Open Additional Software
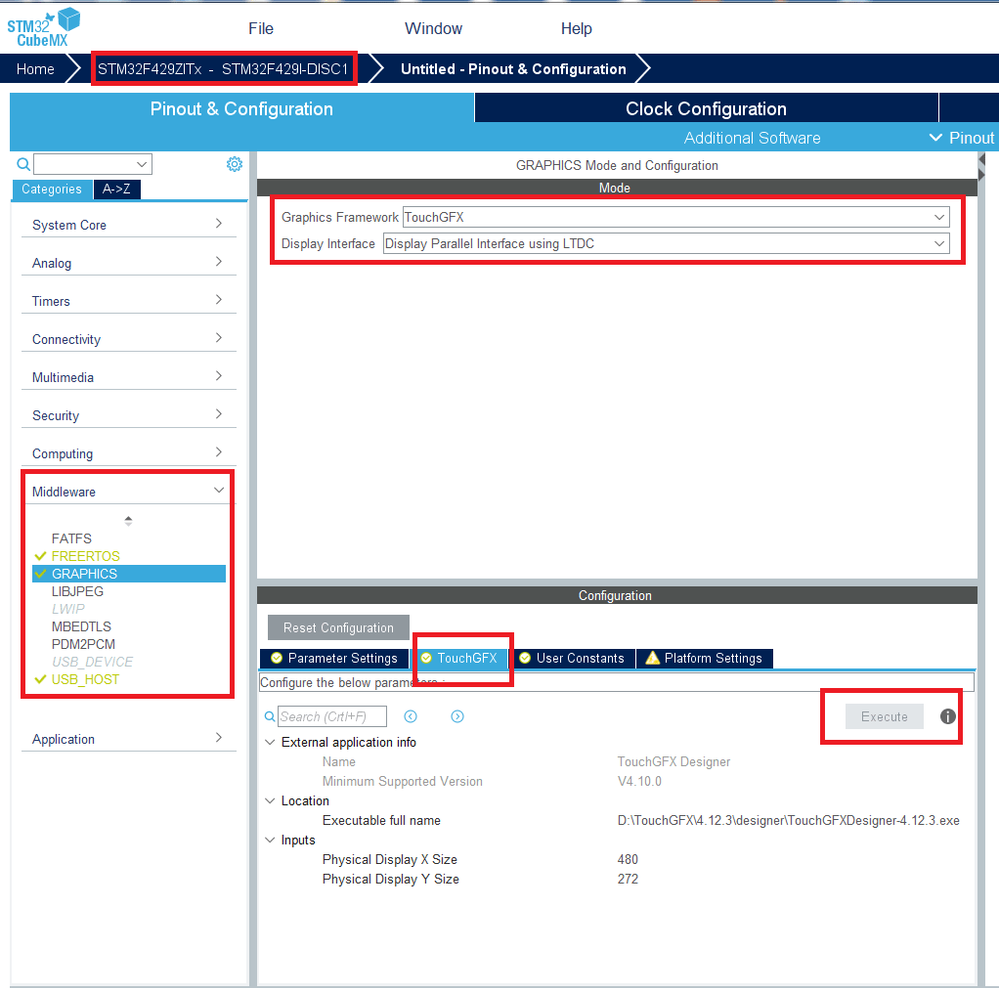Viewport: 999px width, 988px height. coord(752,138)
